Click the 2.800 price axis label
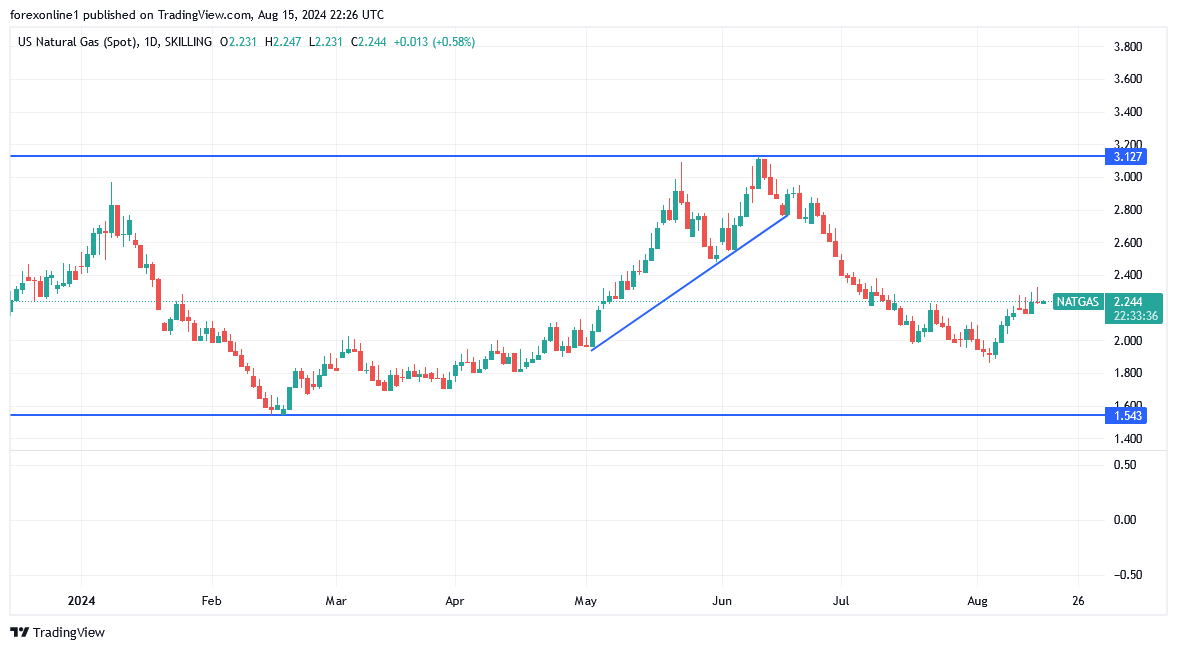This screenshot has width=1177, height=650. coord(1127,209)
